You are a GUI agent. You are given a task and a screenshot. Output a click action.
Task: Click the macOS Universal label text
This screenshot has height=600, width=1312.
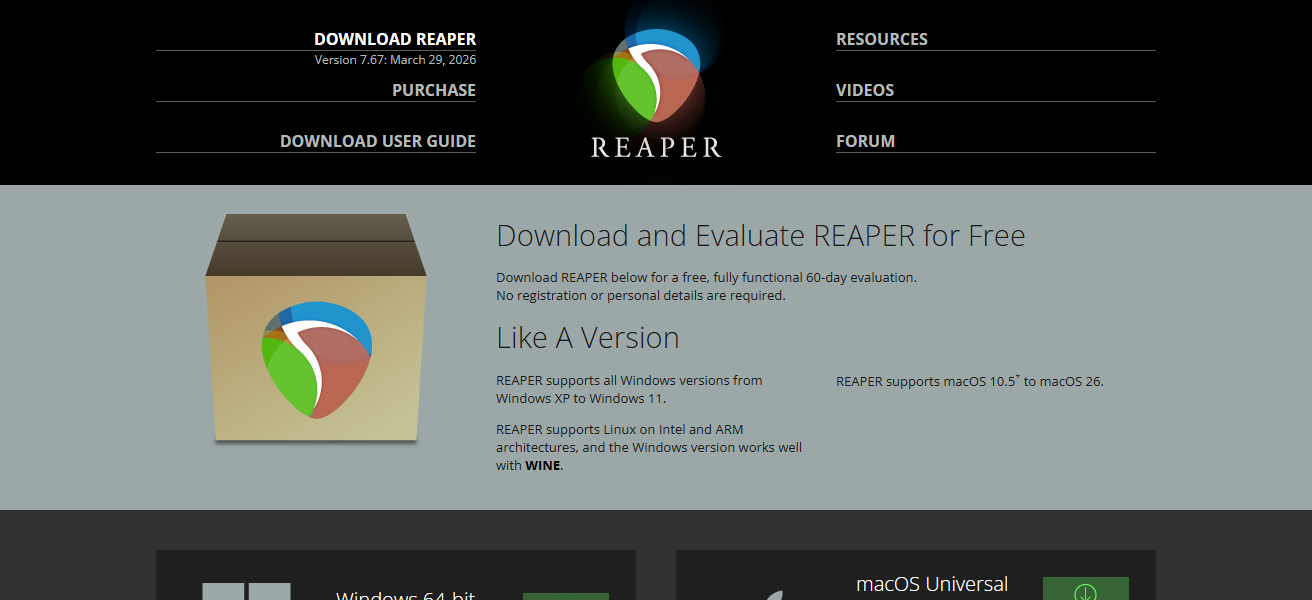pyautogui.click(x=932, y=585)
